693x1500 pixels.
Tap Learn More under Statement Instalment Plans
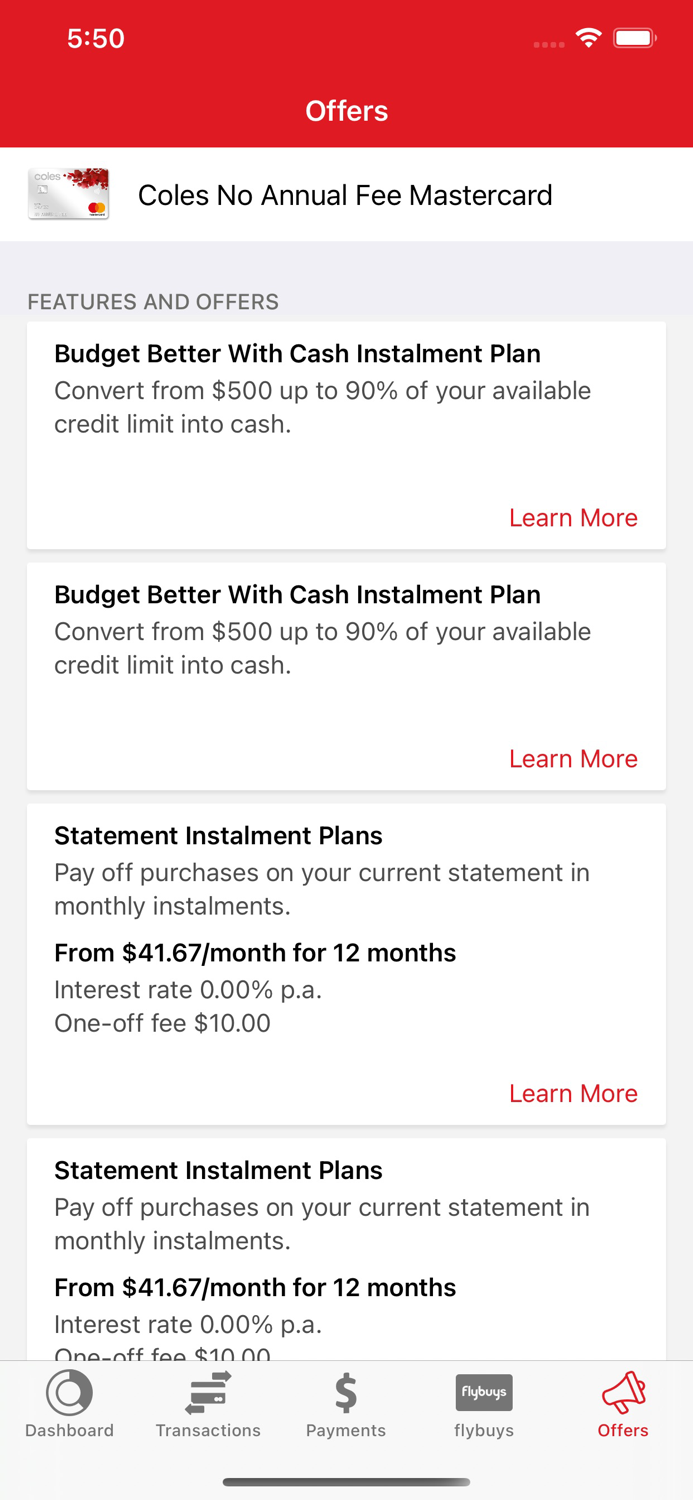573,1093
